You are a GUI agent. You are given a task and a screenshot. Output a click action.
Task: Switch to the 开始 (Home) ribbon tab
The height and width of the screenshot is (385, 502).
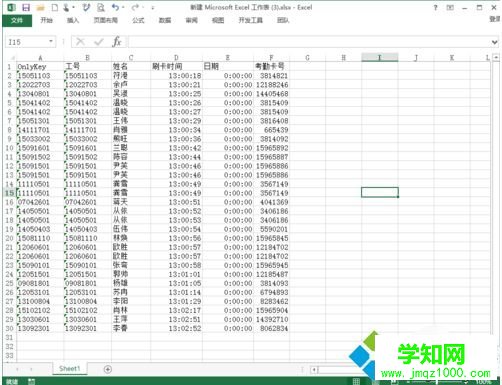click(x=46, y=20)
